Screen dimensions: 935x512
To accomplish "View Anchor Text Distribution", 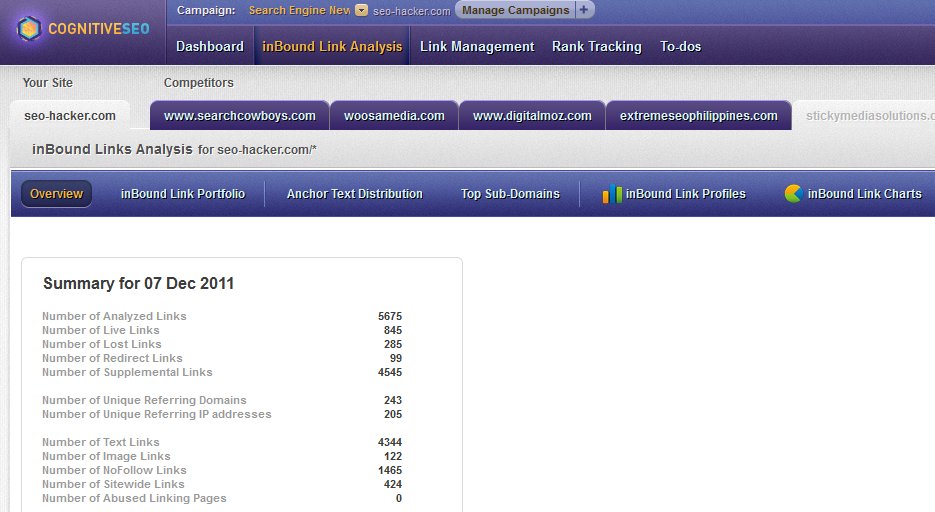I will click(355, 194).
